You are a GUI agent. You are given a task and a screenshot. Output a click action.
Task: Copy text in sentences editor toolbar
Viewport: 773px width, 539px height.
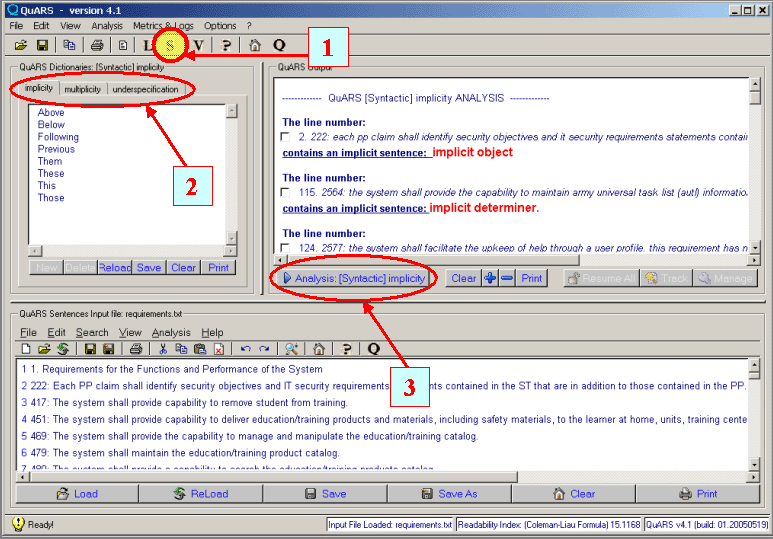click(181, 349)
